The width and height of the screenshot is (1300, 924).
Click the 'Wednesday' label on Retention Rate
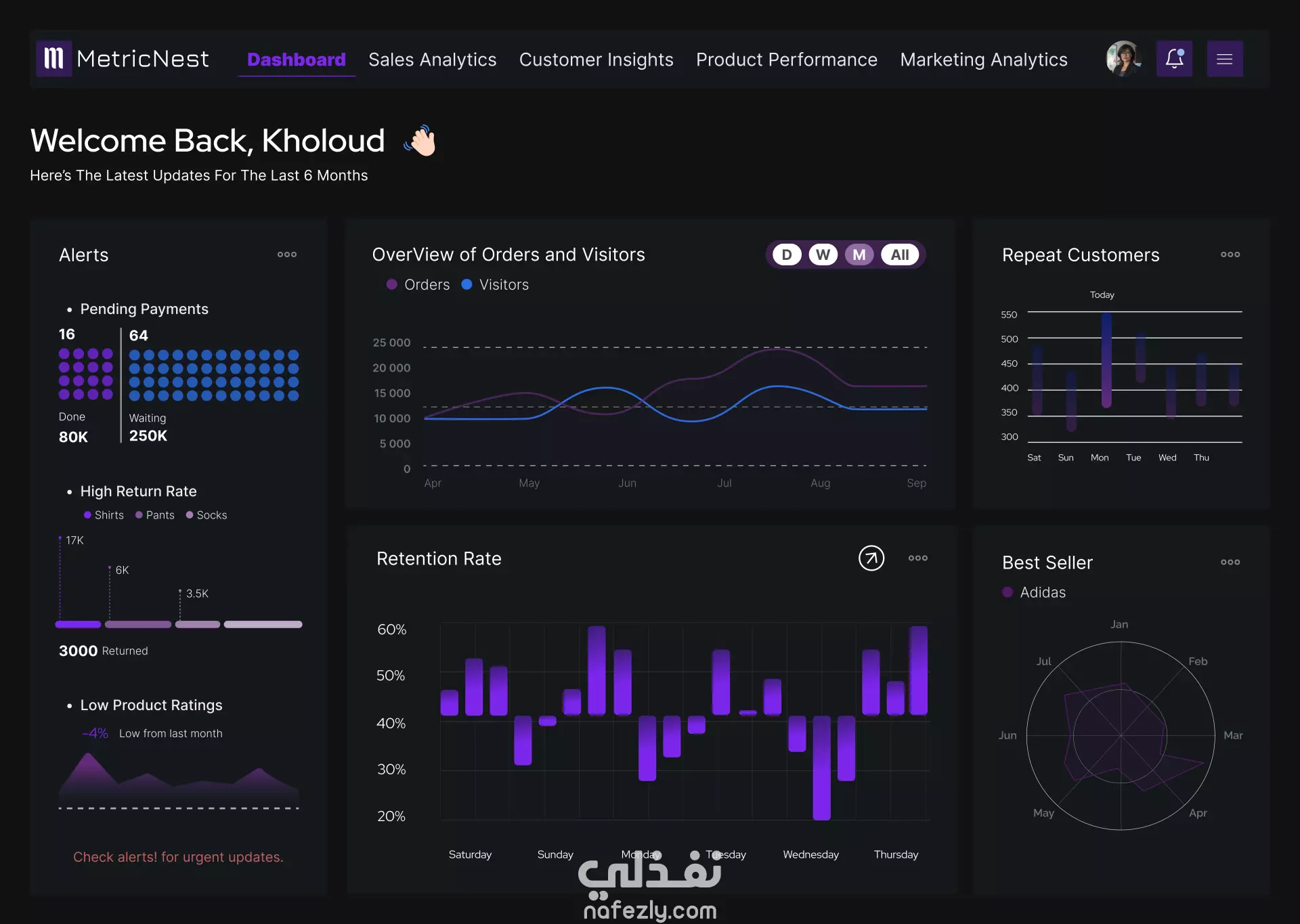pyautogui.click(x=811, y=854)
